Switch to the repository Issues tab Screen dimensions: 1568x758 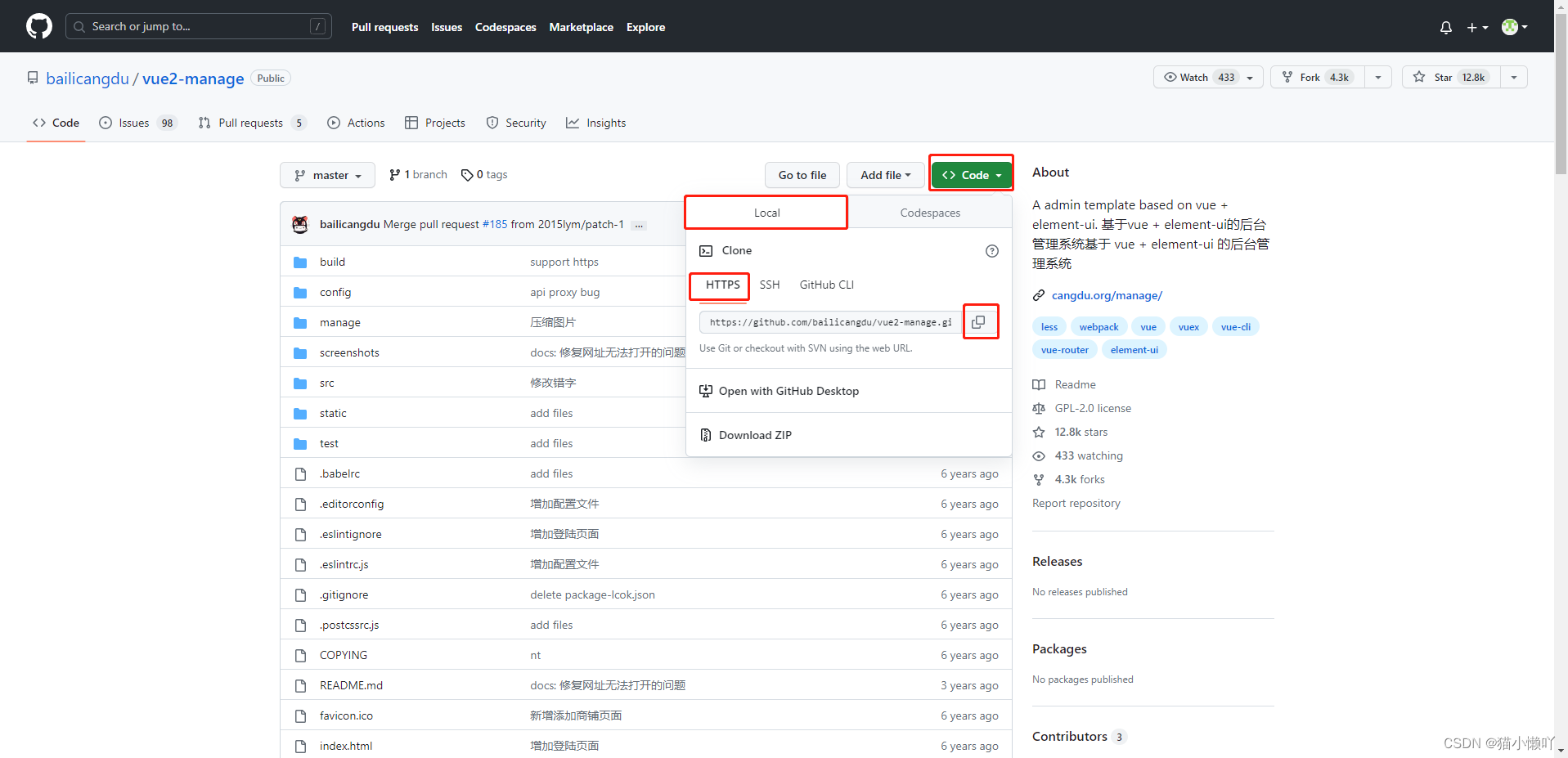pyautogui.click(x=137, y=123)
